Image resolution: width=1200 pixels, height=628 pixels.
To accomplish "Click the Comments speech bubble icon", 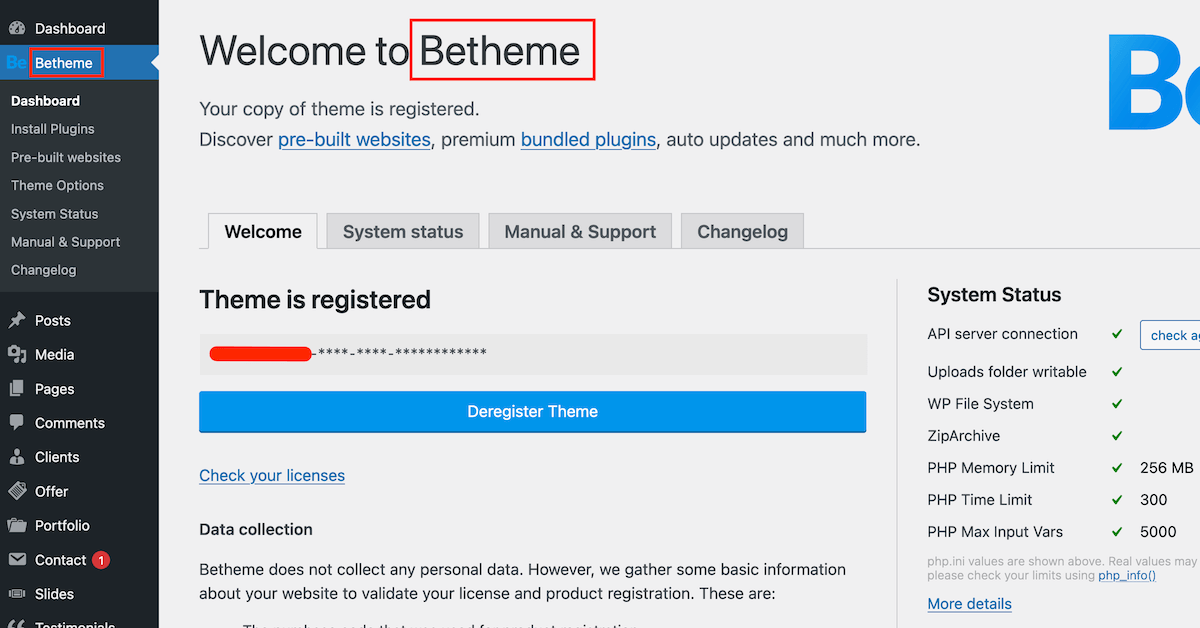I will point(17,423).
